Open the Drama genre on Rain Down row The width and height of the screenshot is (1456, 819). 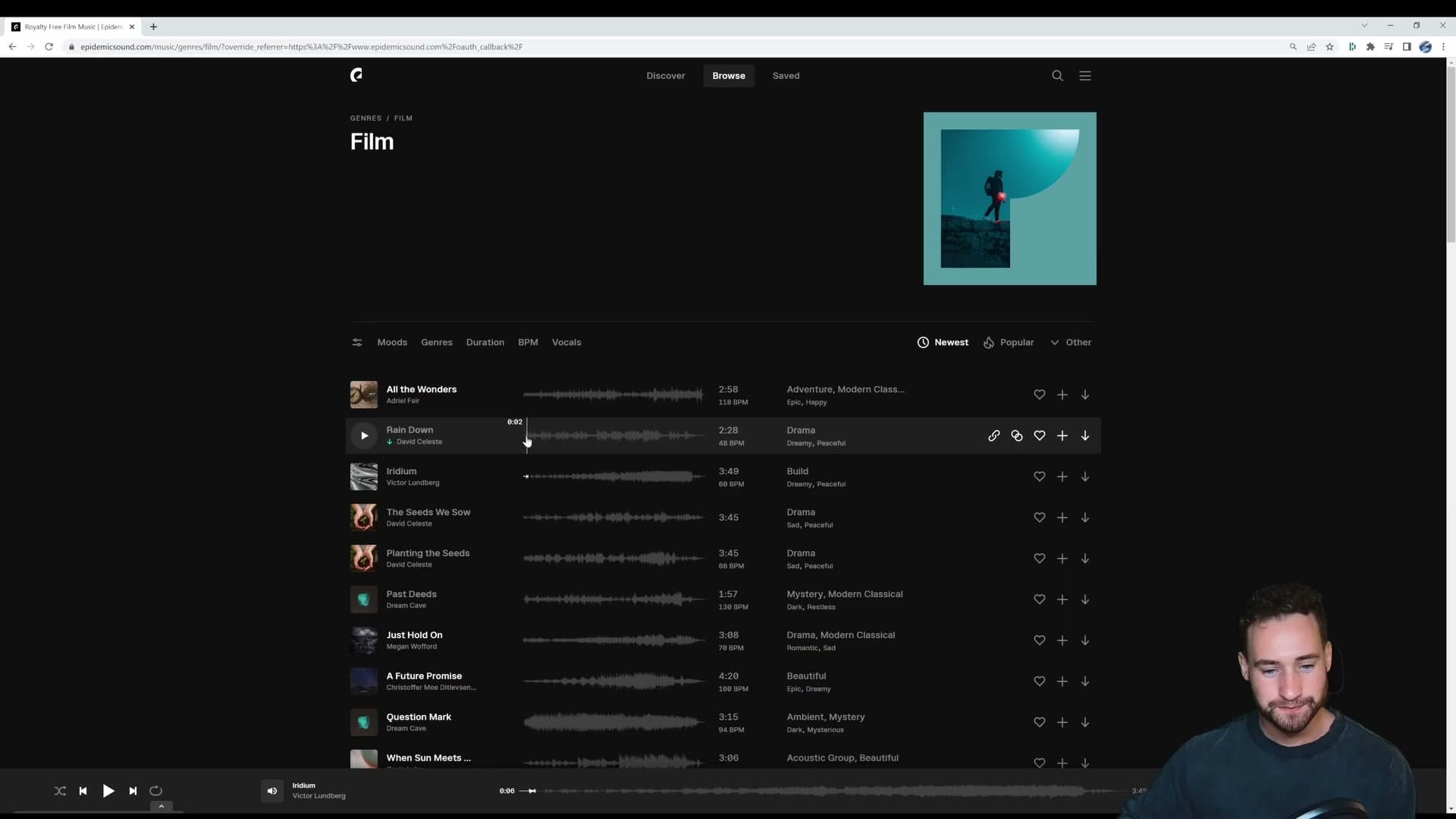coord(801,430)
